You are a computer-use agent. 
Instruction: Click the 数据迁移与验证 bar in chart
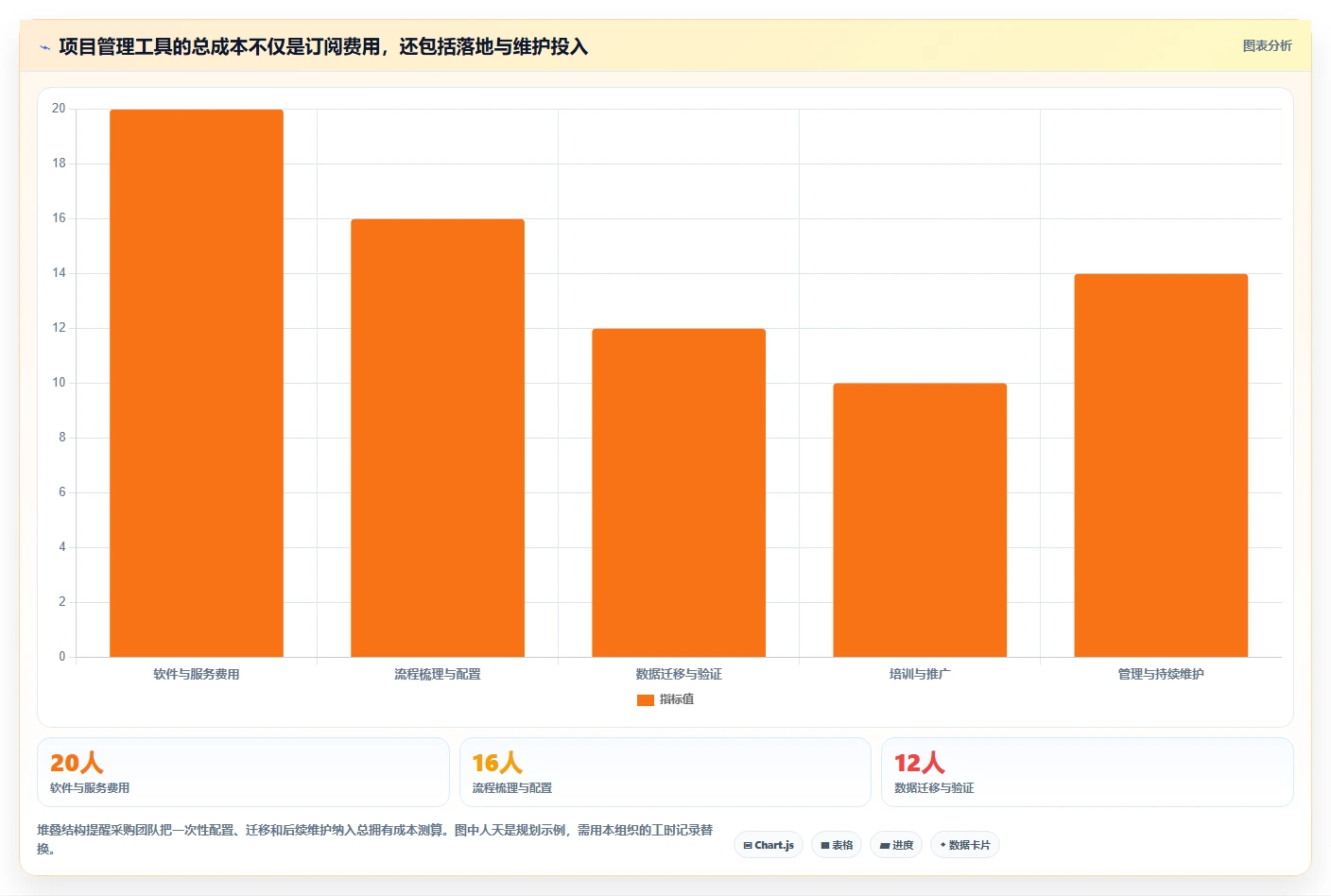coord(679,492)
